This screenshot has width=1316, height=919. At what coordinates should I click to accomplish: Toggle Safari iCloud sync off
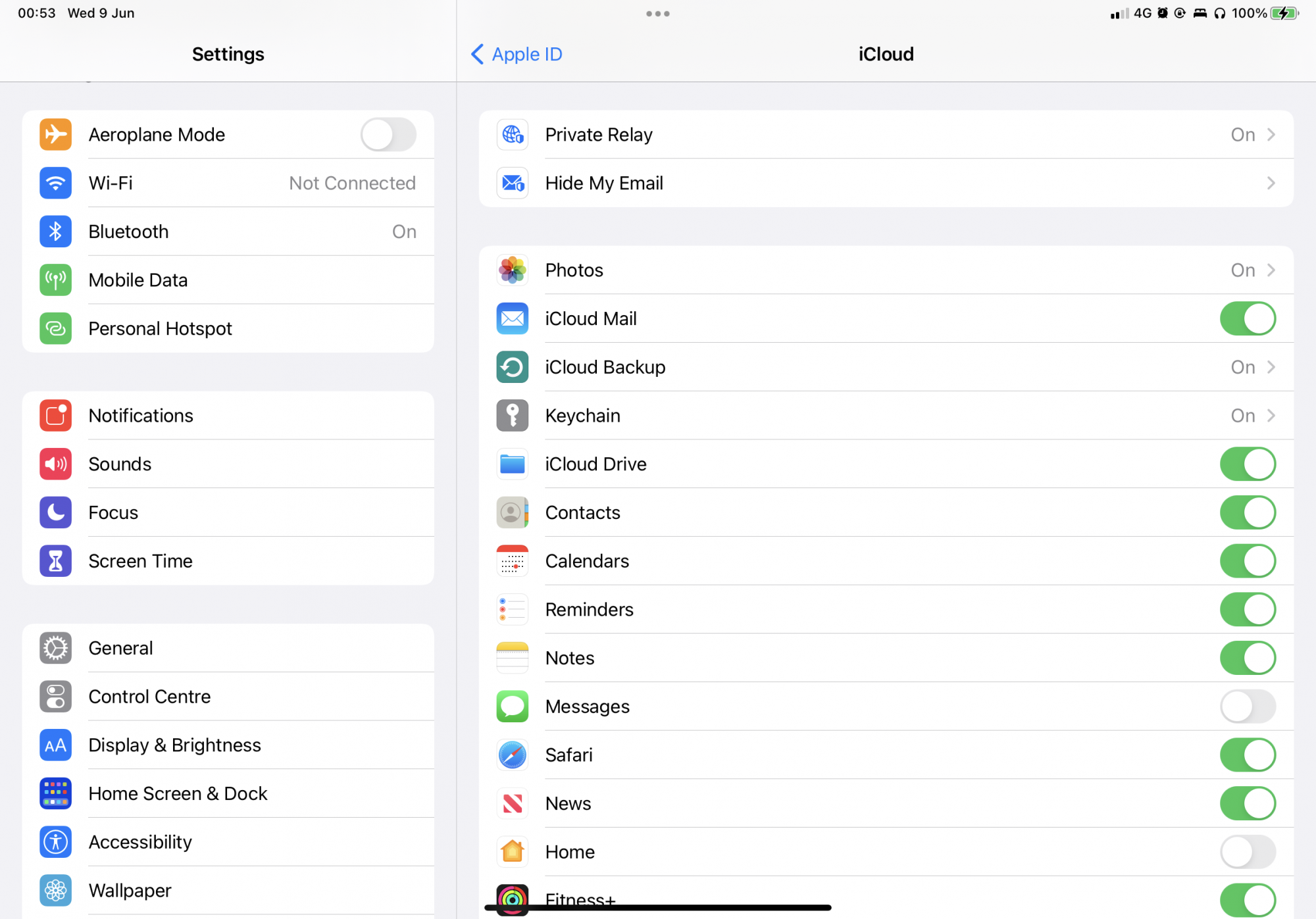pyautogui.click(x=1248, y=755)
